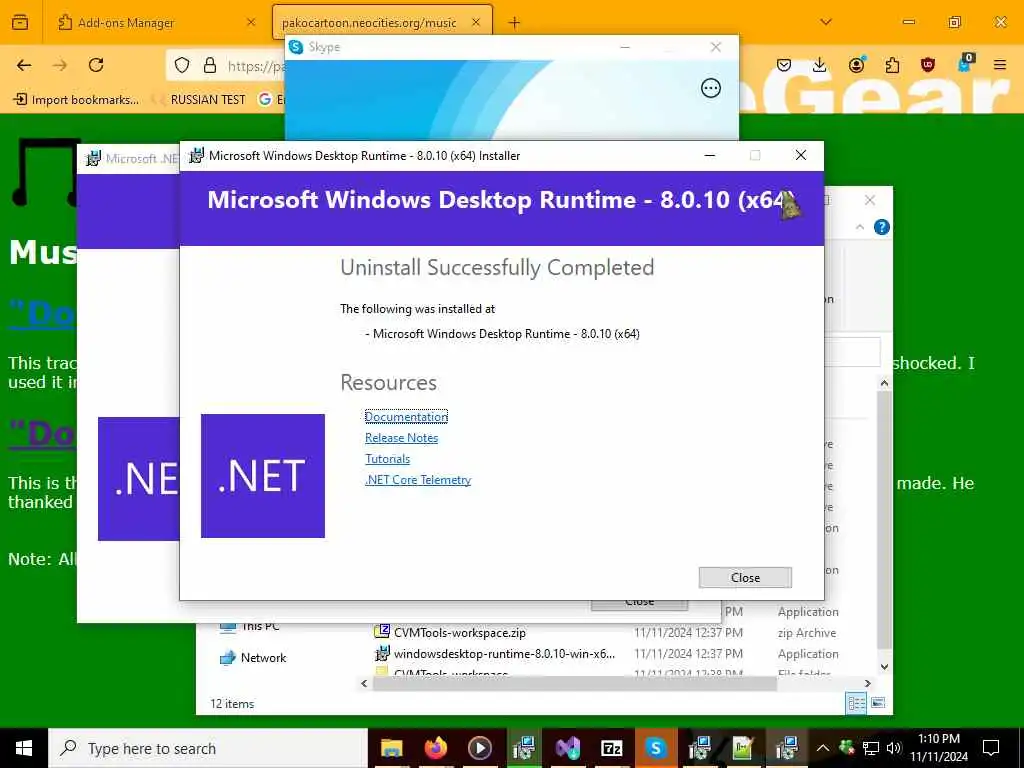
Task: Save page with the Pocket icon
Action: (784, 65)
